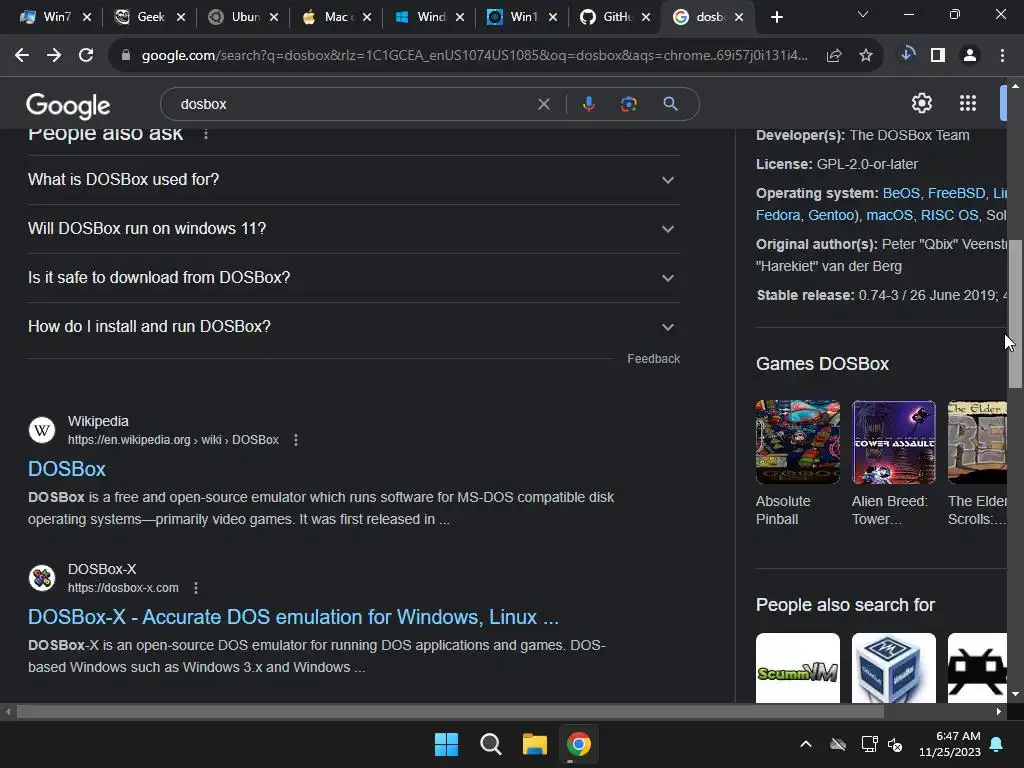Go back to the previous page
Screen dimensions: 1024x768
(22, 56)
